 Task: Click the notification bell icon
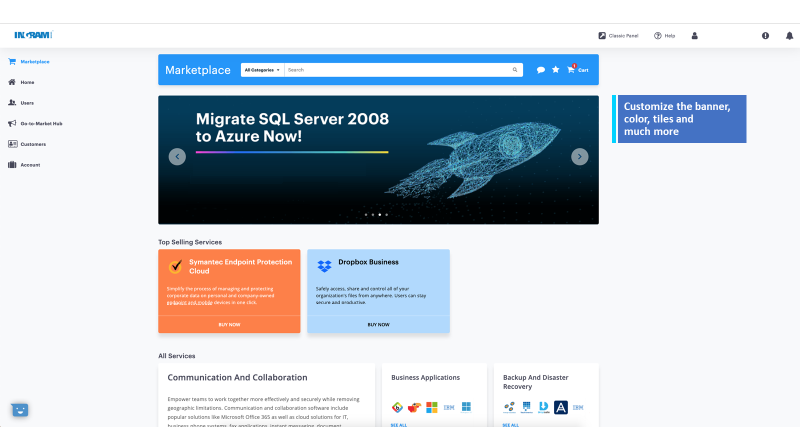click(x=788, y=35)
